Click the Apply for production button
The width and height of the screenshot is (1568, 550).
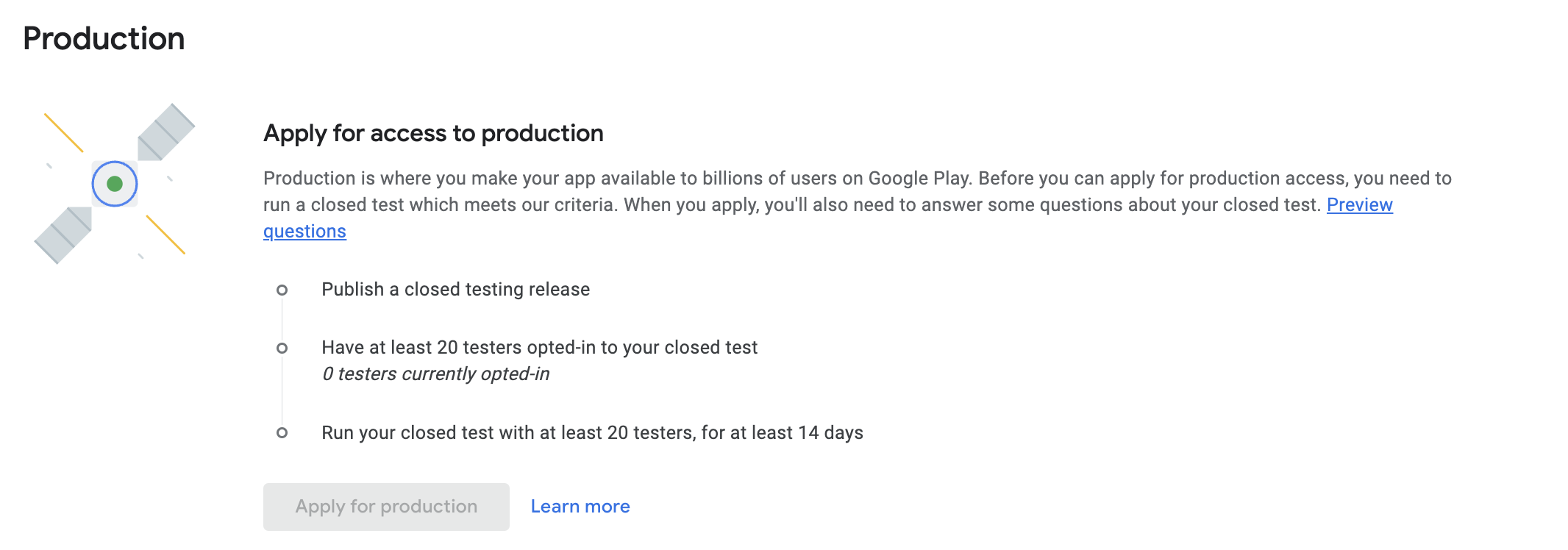point(386,507)
